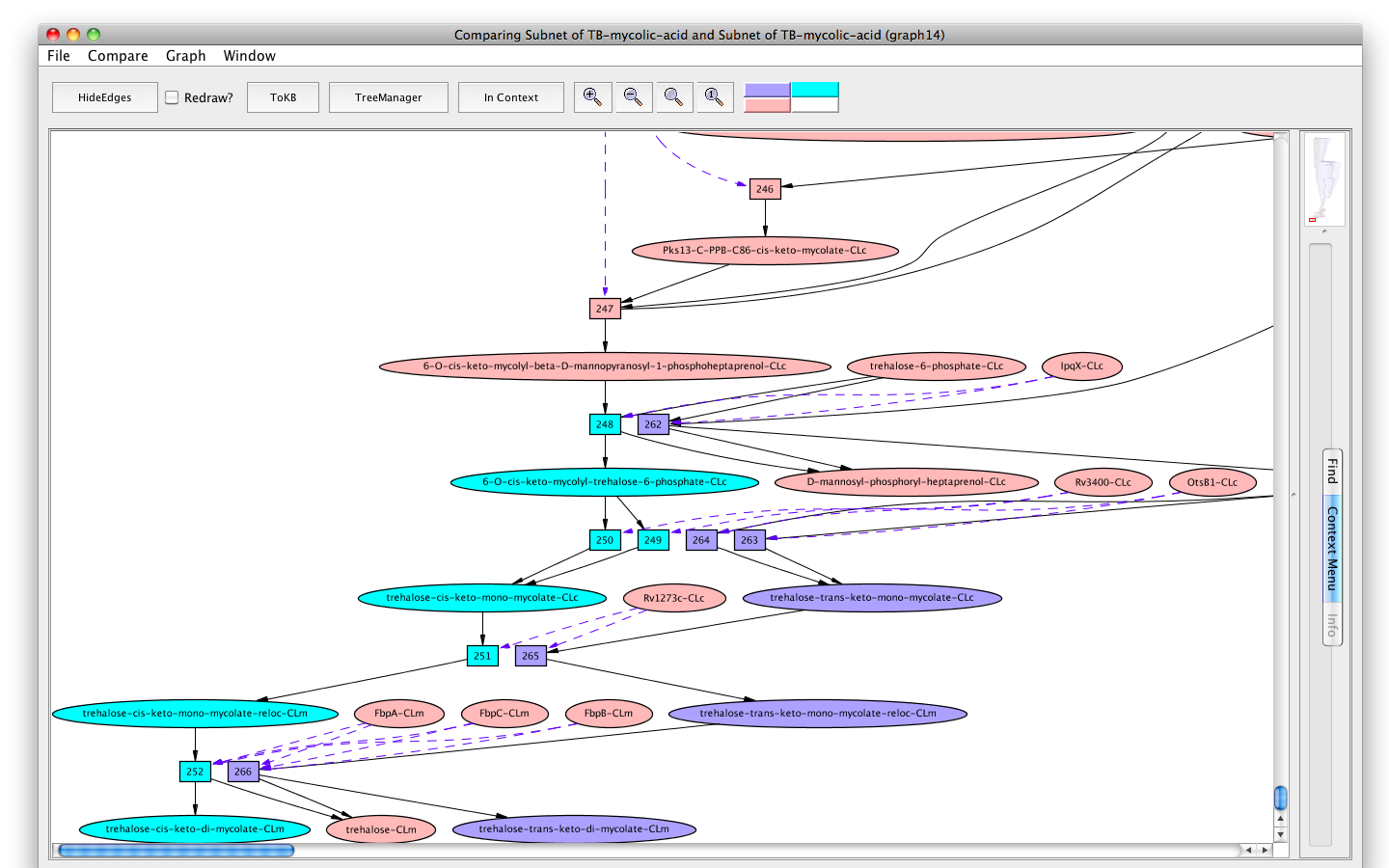Select the 6-O-cis-keto-mycolyl-beta-D-mannopyranosyl node
The width and height of the screenshot is (1389, 868).
[605, 366]
